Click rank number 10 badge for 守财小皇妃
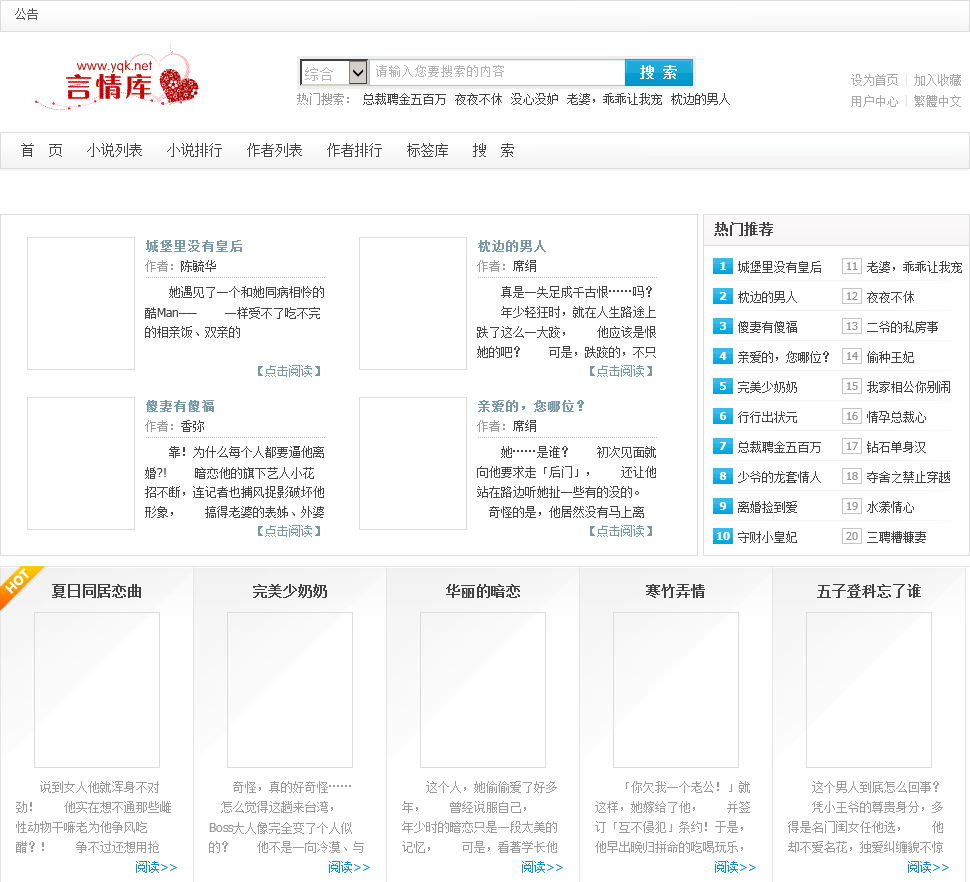The width and height of the screenshot is (970, 882). (722, 536)
